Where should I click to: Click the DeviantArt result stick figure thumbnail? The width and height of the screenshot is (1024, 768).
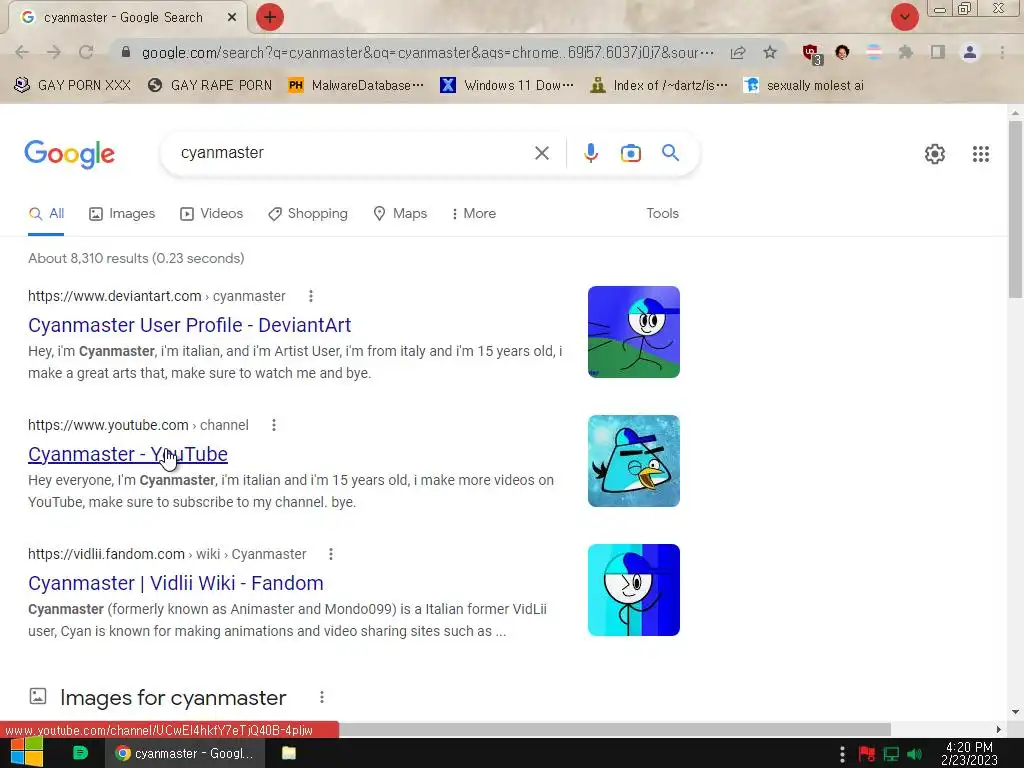pyautogui.click(x=633, y=332)
